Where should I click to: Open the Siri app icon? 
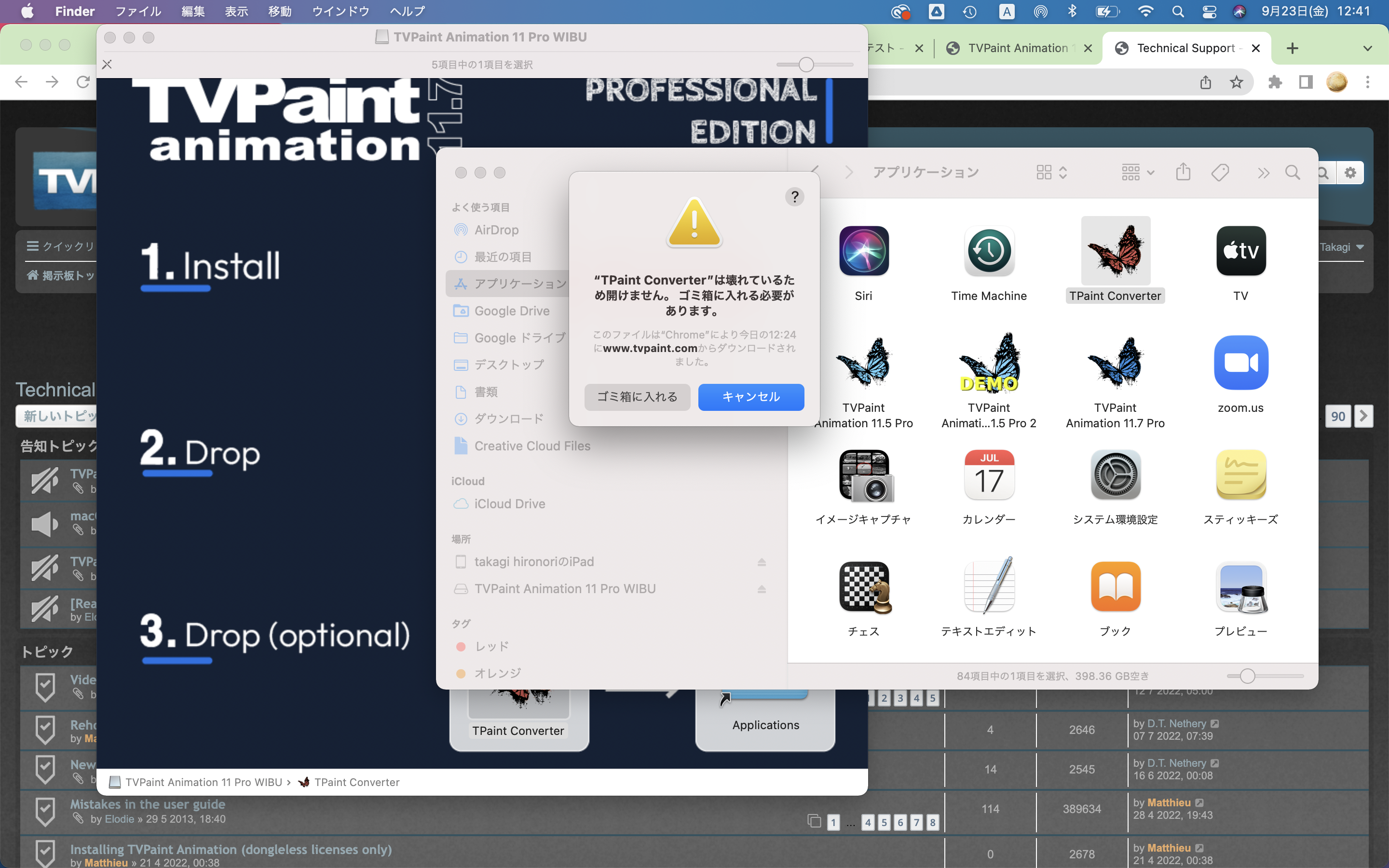863,251
